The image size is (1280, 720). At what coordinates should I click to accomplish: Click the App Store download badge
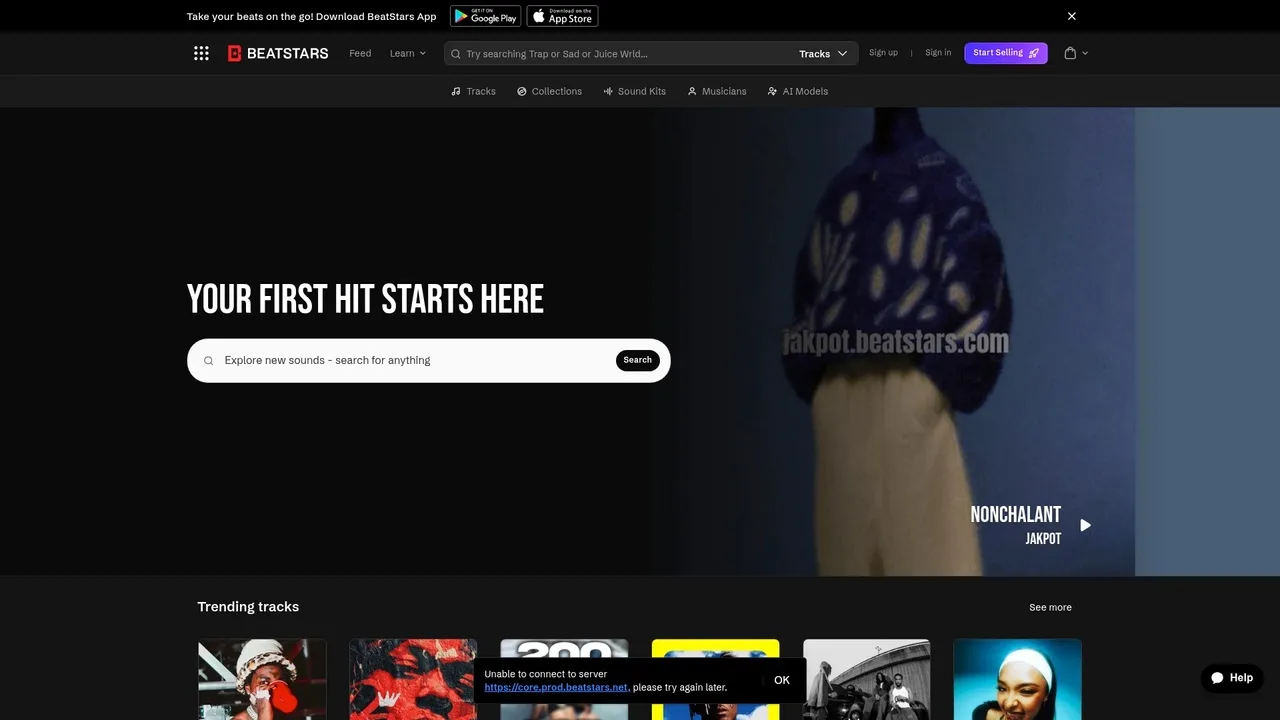point(562,15)
